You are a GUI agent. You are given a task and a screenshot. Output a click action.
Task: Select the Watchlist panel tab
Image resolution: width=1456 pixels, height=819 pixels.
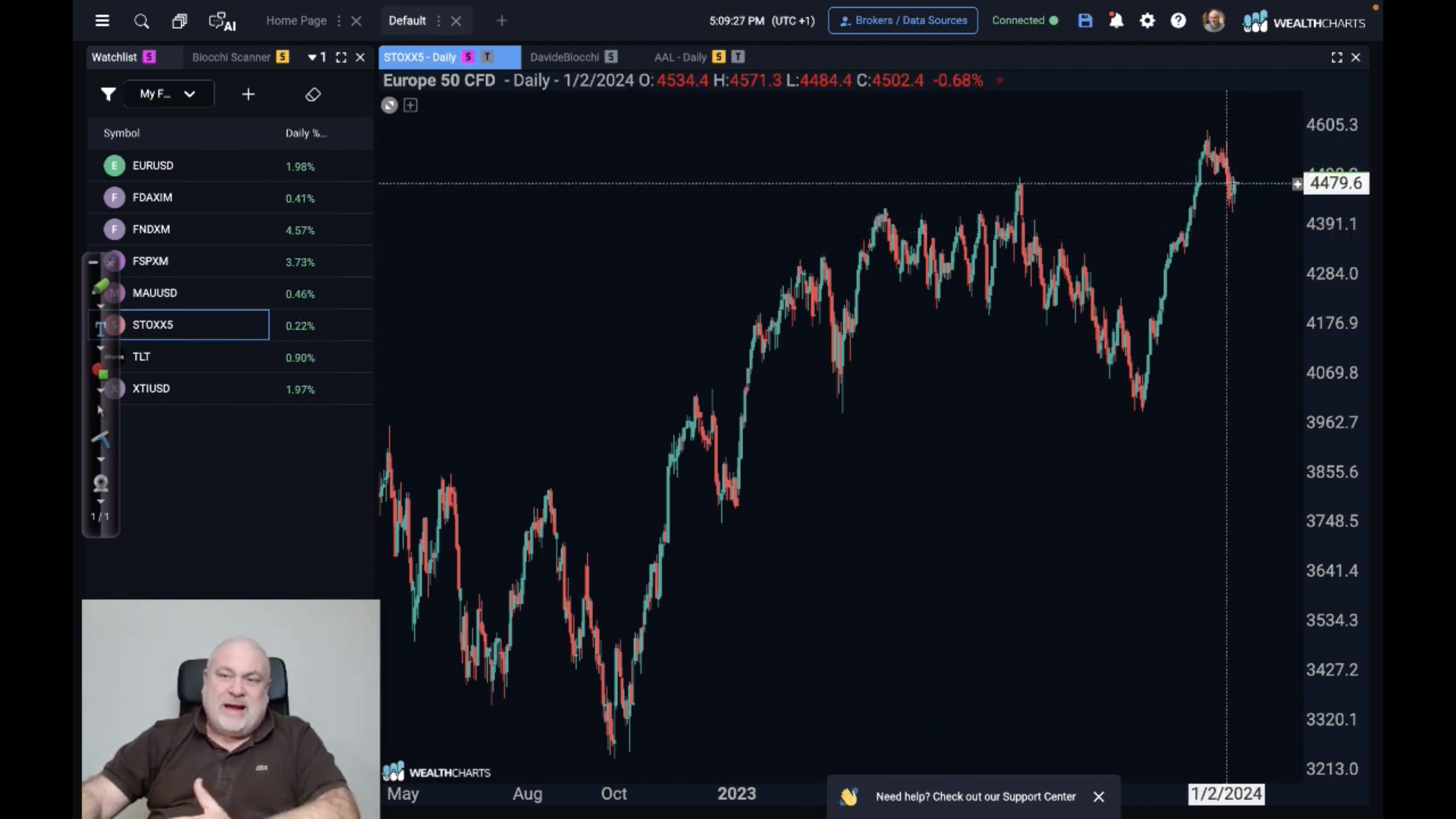pyautogui.click(x=115, y=57)
